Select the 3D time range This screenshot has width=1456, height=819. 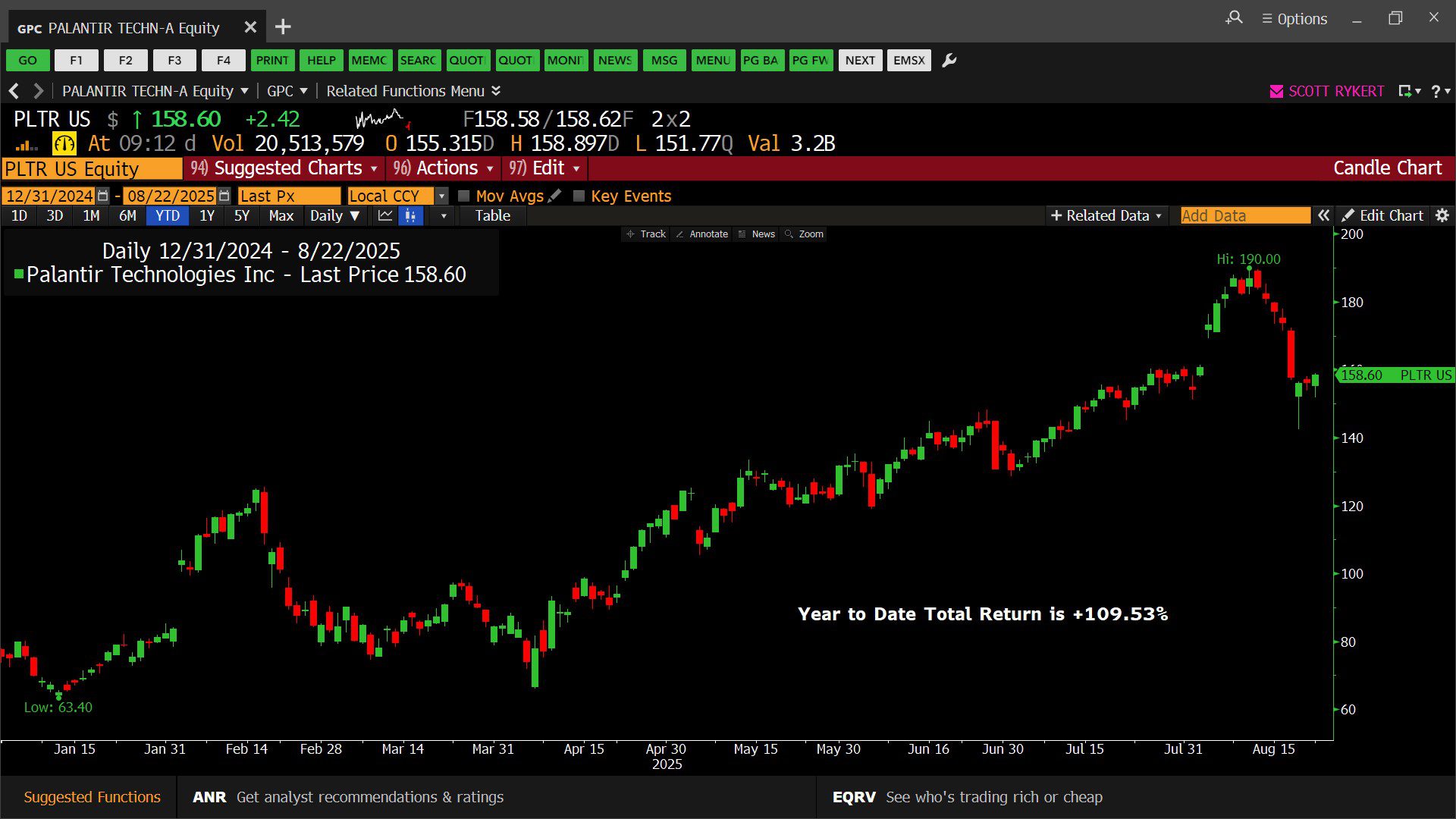coord(55,216)
